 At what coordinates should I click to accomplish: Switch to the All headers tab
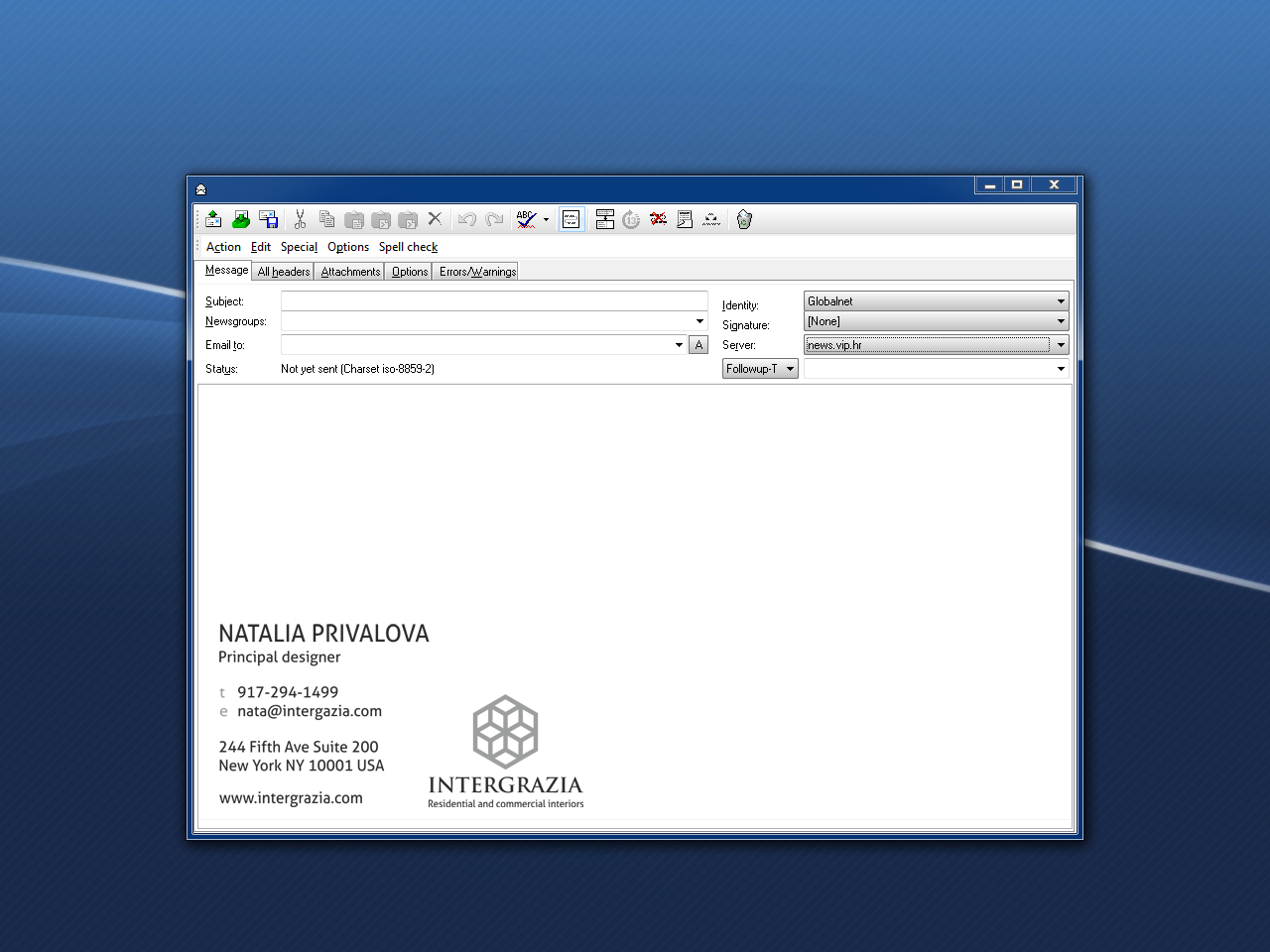coord(284,272)
